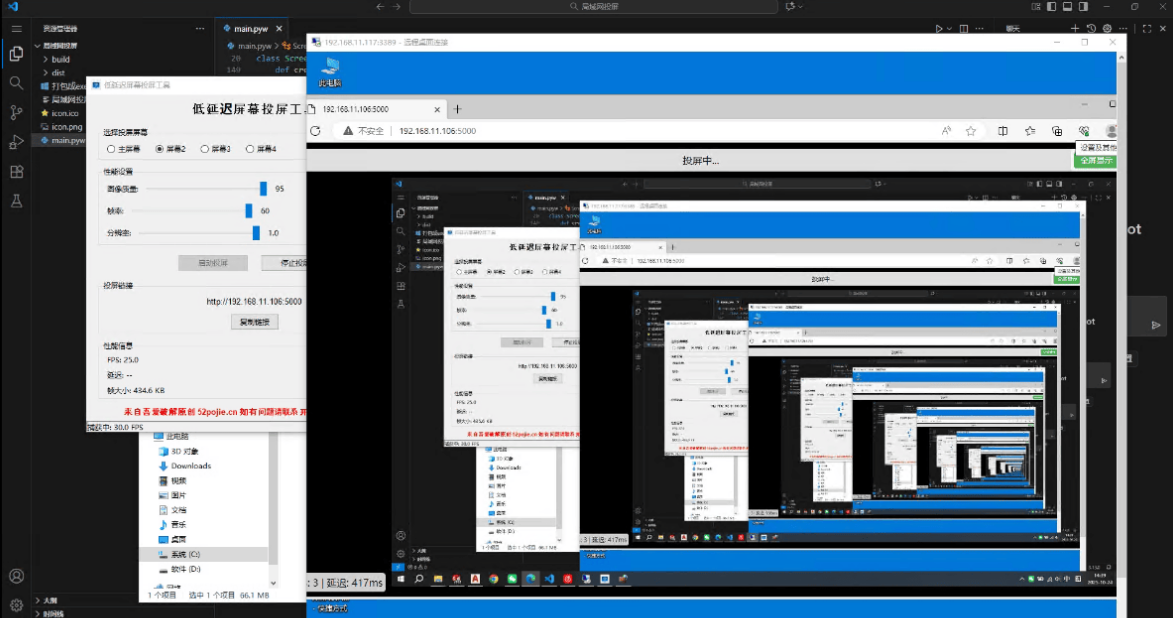The image size is (1173, 618).
Task: Click the green 全屏显示 fullscreen button
Action: coord(1095,160)
